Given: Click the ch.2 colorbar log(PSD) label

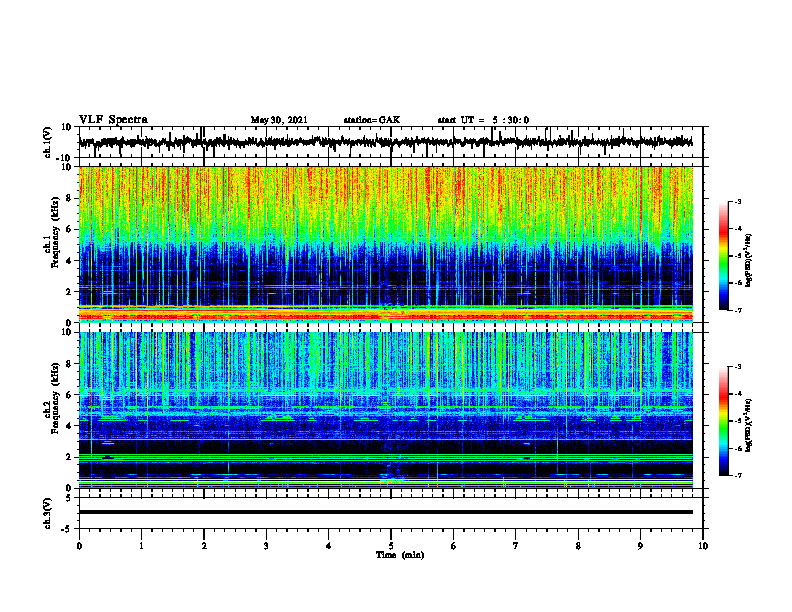Looking at the screenshot, I should click(749, 425).
